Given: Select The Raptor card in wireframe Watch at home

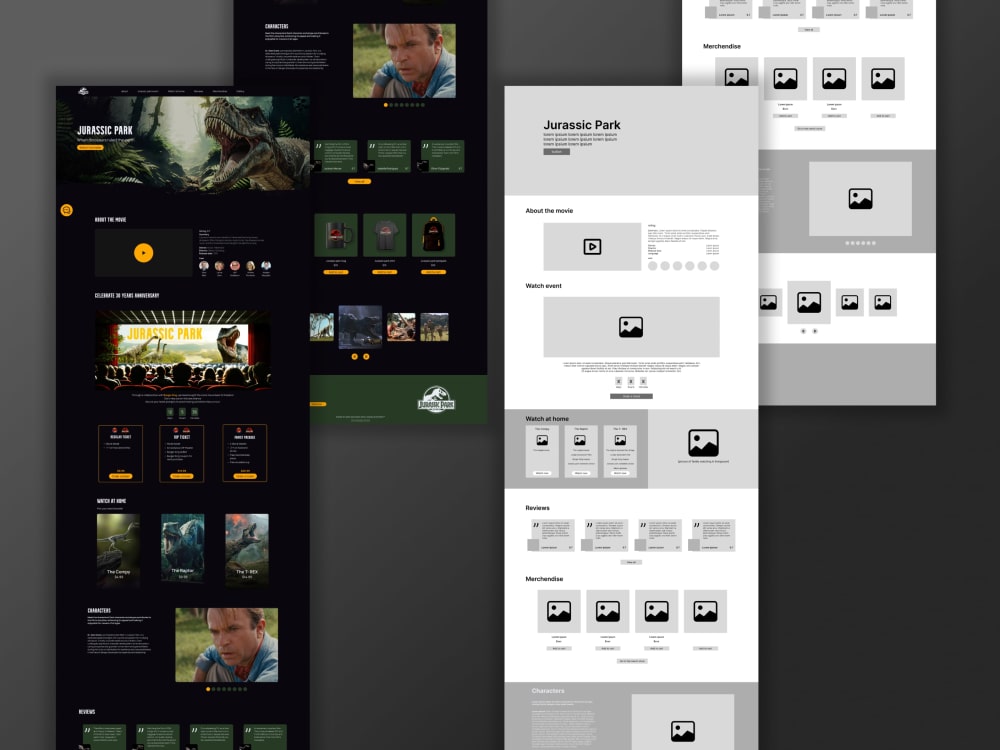Looking at the screenshot, I should (581, 451).
